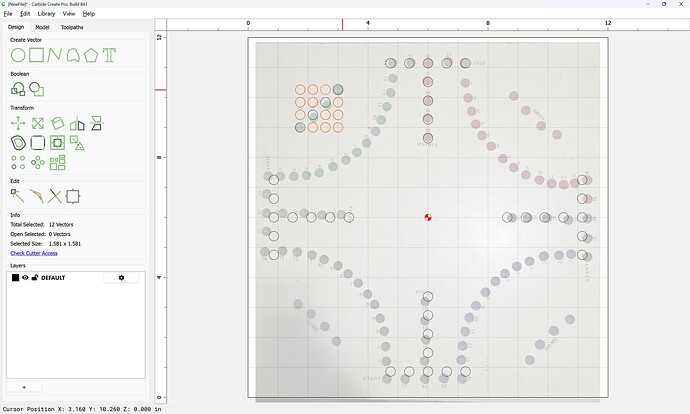690x414 pixels.
Task: Open the Align Vectors tool
Action: pos(57,143)
